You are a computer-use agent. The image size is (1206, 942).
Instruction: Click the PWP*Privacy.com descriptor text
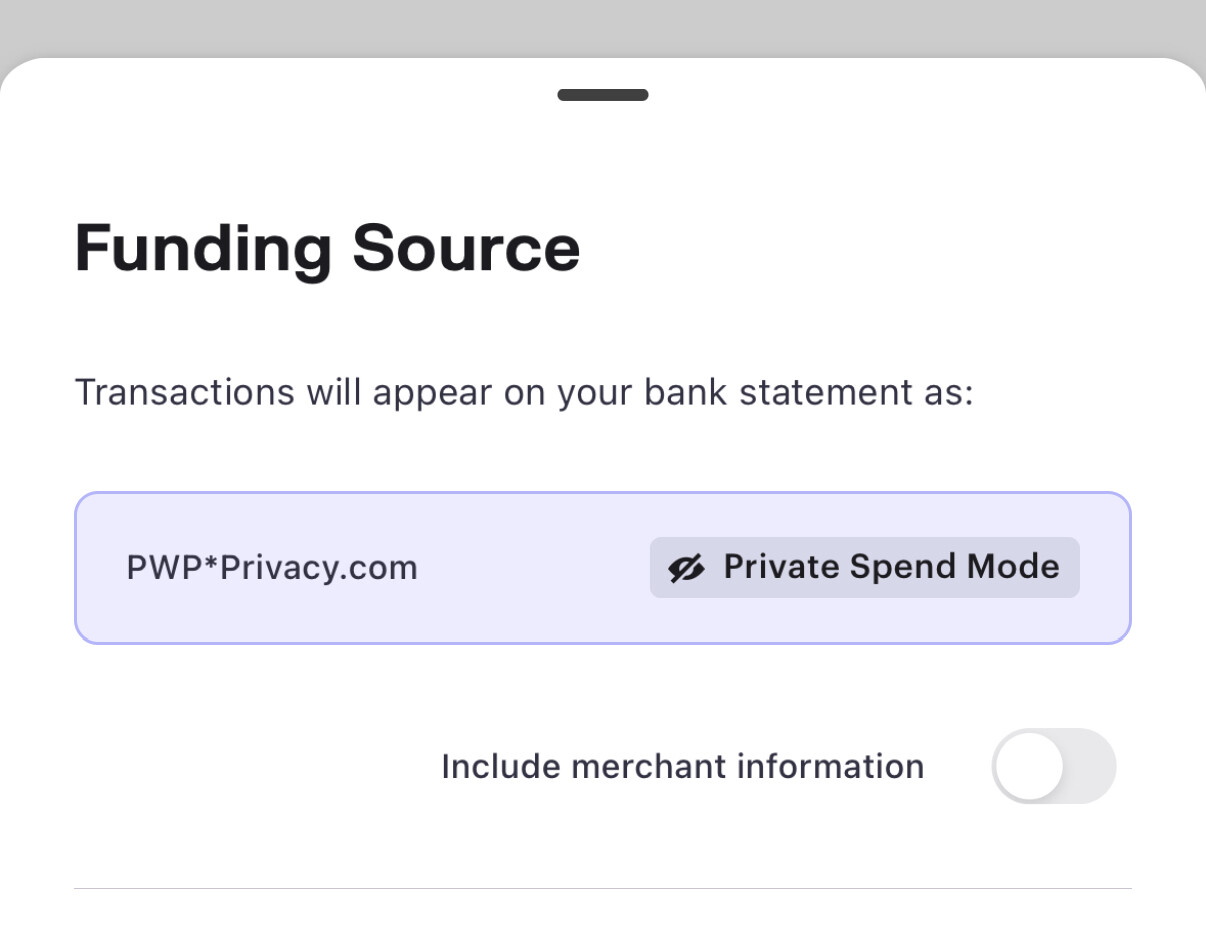click(272, 568)
